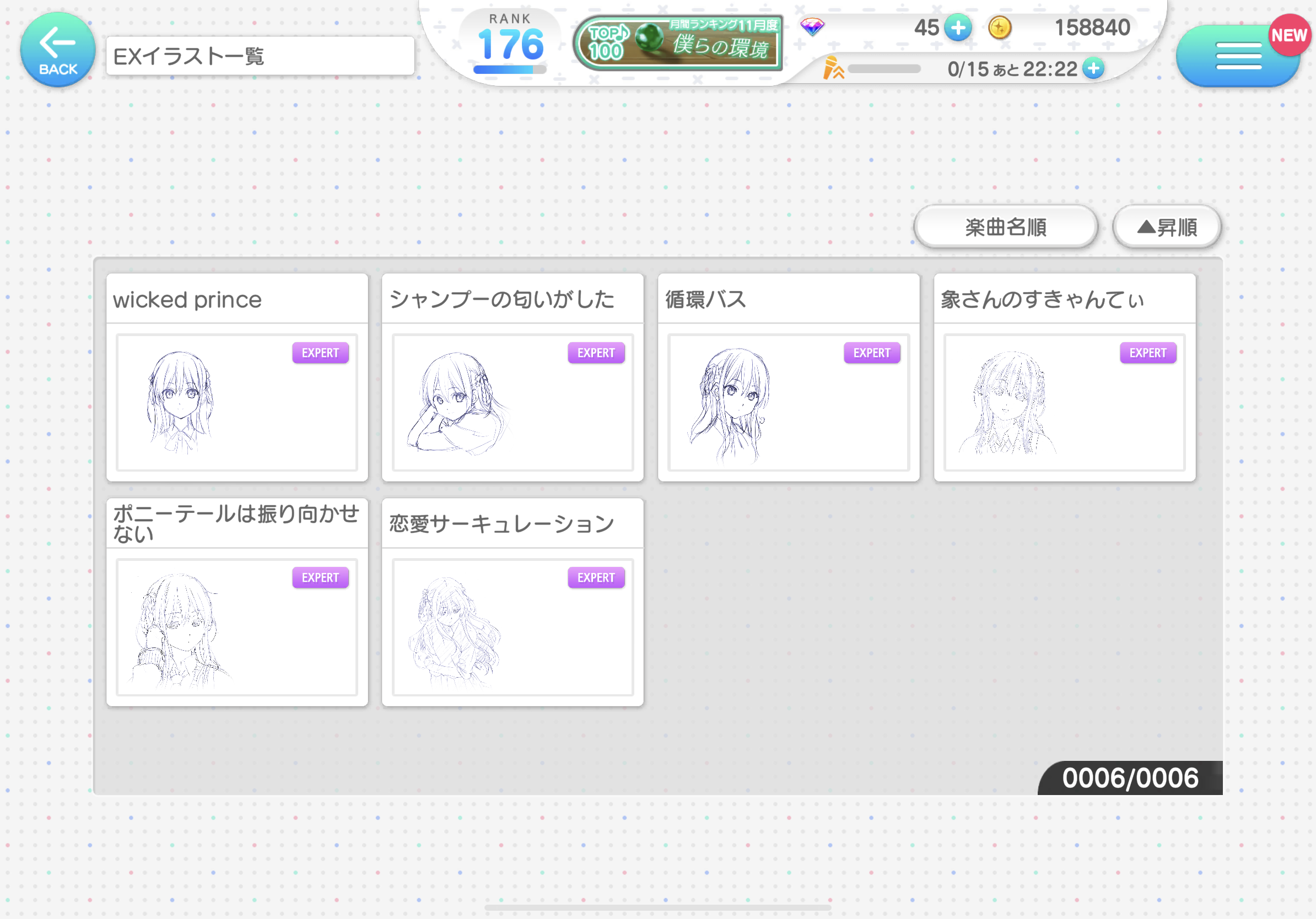Click the 循環バス title text
This screenshot has height=919, width=1316.
tap(705, 300)
